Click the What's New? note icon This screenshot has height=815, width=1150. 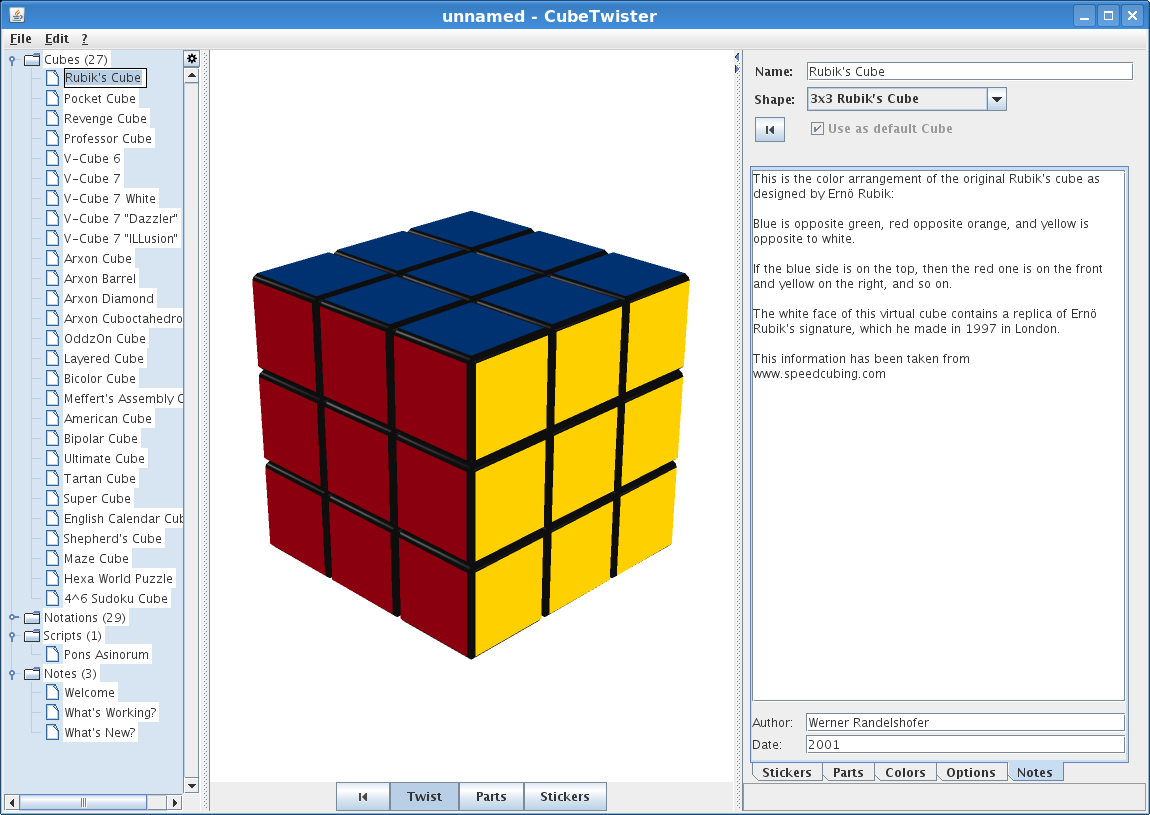coord(52,732)
